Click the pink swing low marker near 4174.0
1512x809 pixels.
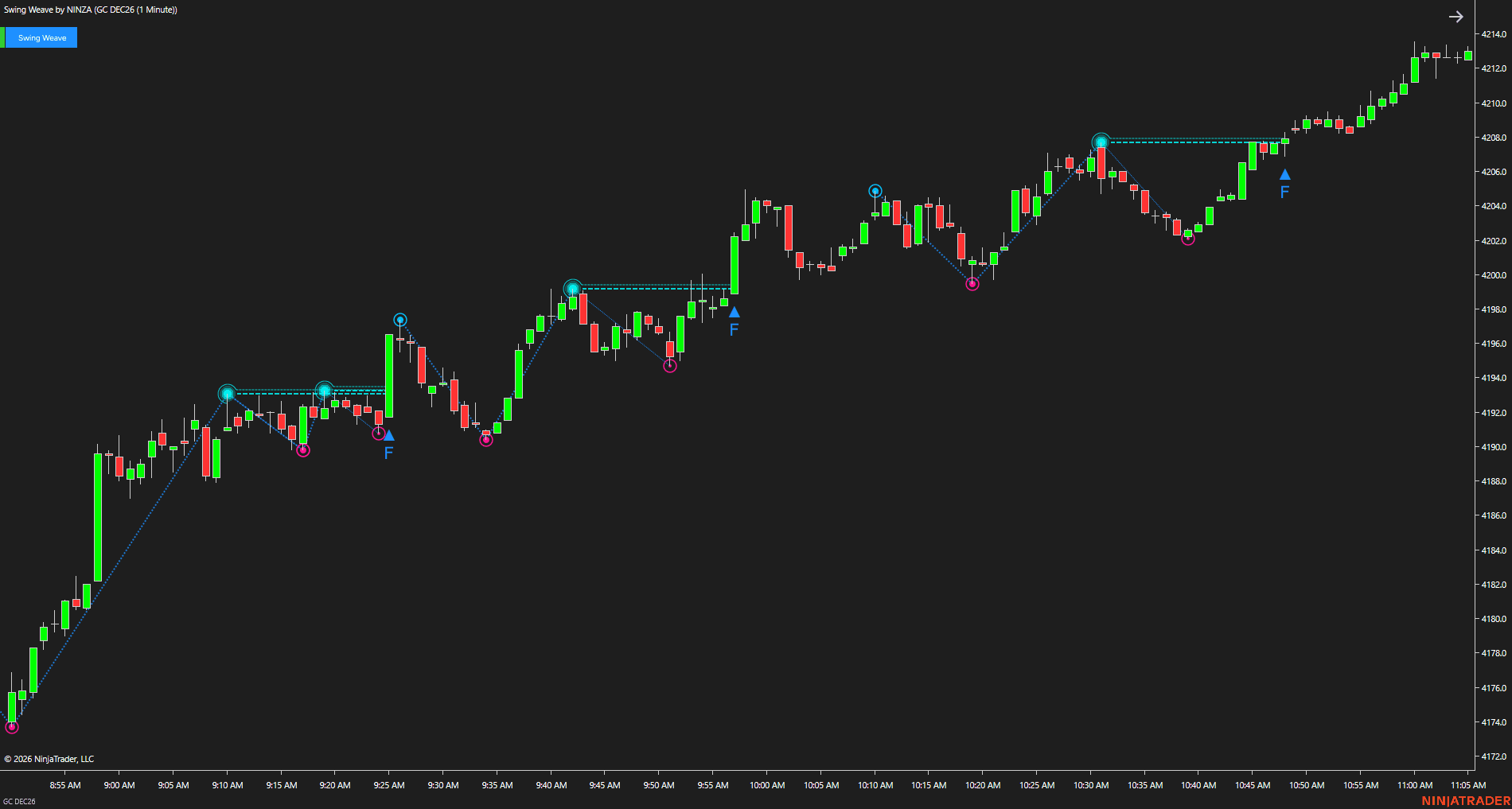point(11,726)
